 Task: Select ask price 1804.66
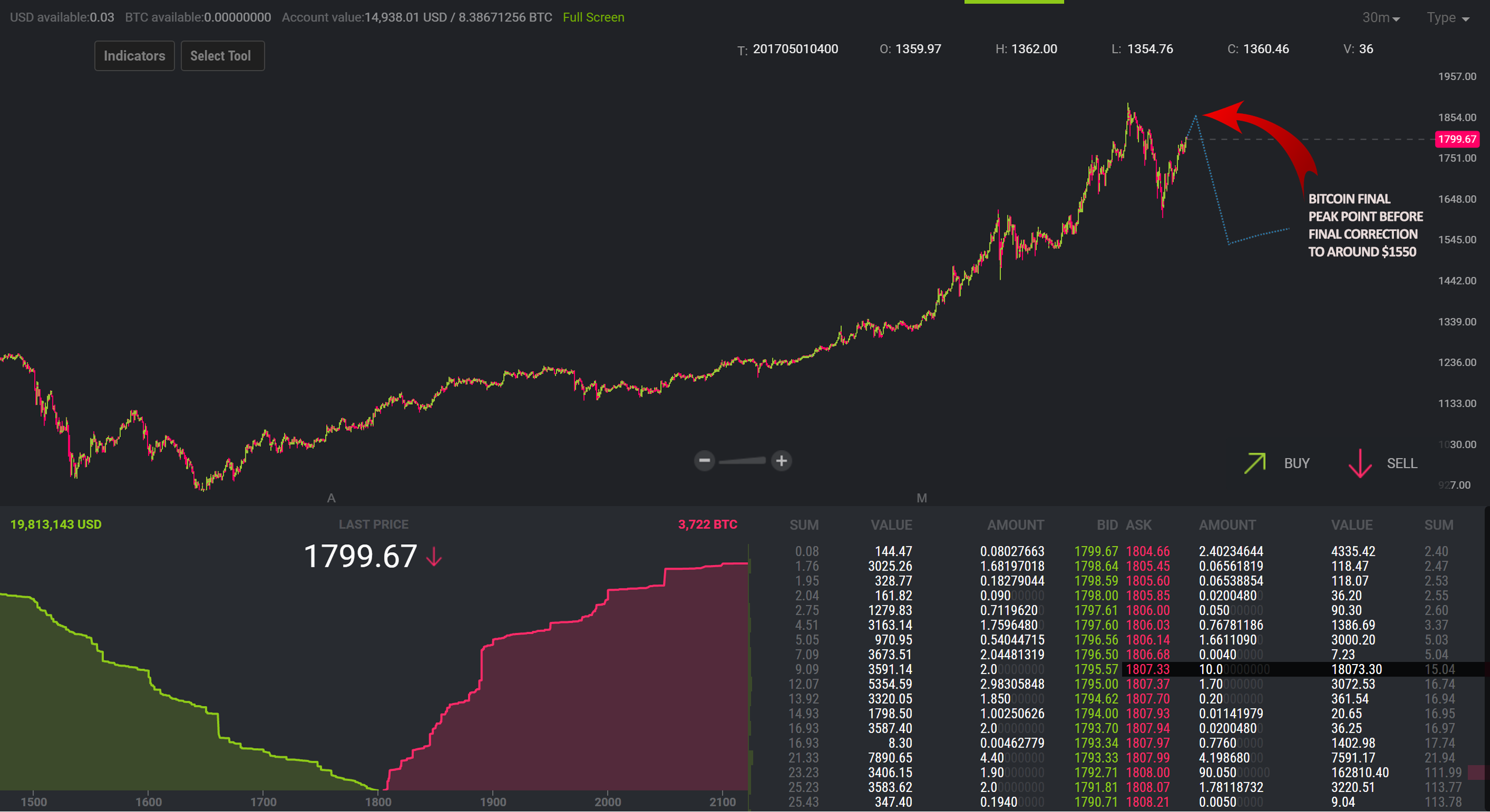pyautogui.click(x=1148, y=551)
